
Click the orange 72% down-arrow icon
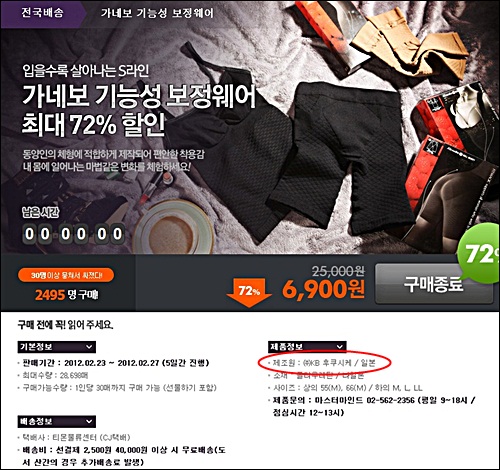click(249, 293)
